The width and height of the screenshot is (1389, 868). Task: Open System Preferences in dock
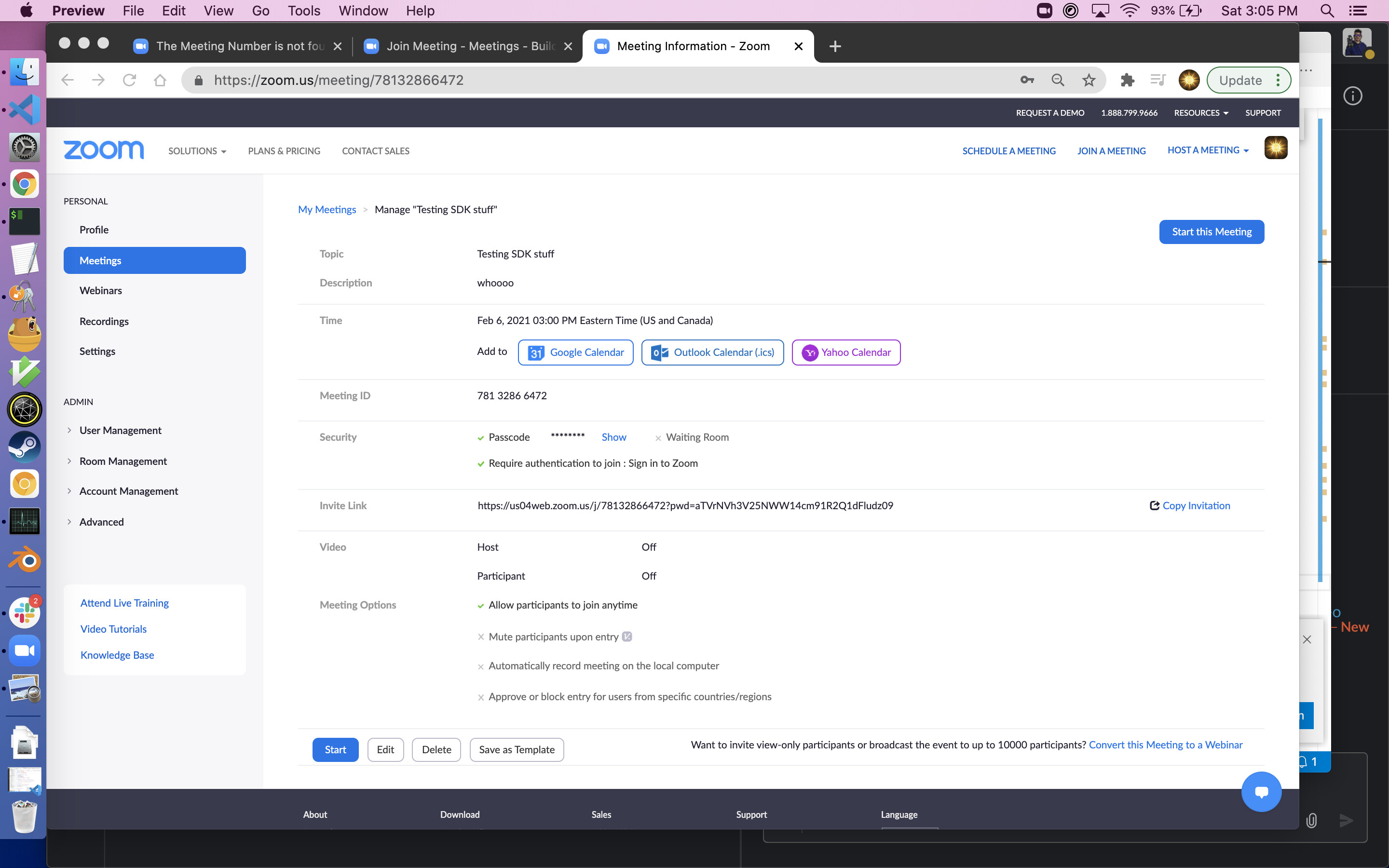[x=24, y=147]
